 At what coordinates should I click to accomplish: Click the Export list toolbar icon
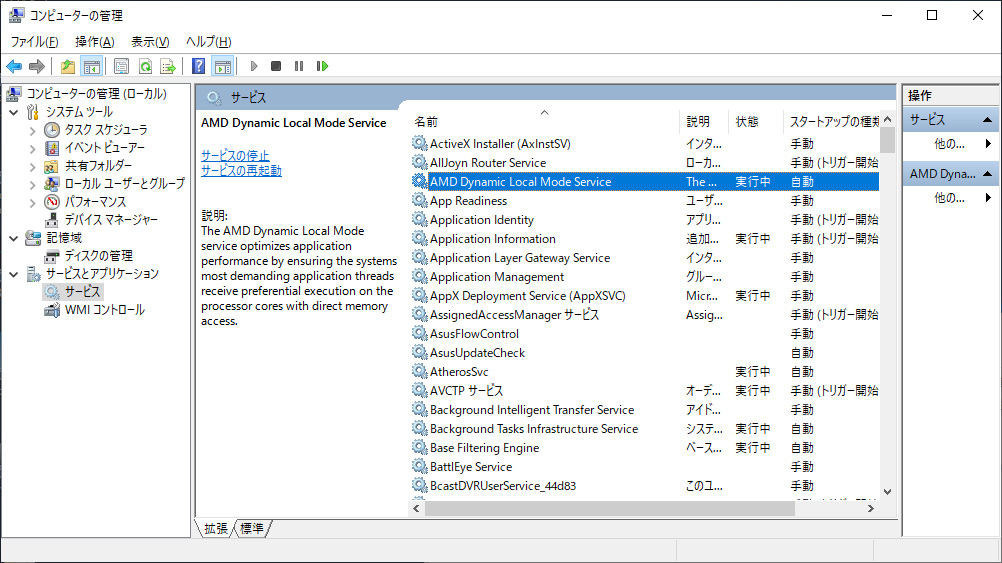(x=168, y=66)
